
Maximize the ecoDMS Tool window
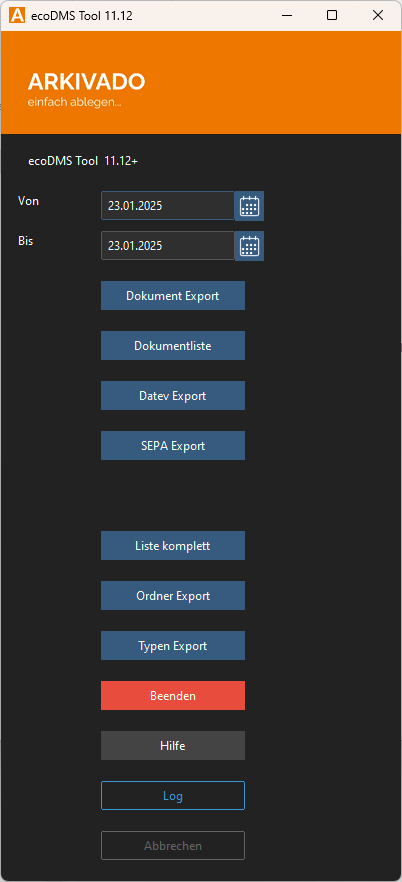pyautogui.click(x=332, y=15)
